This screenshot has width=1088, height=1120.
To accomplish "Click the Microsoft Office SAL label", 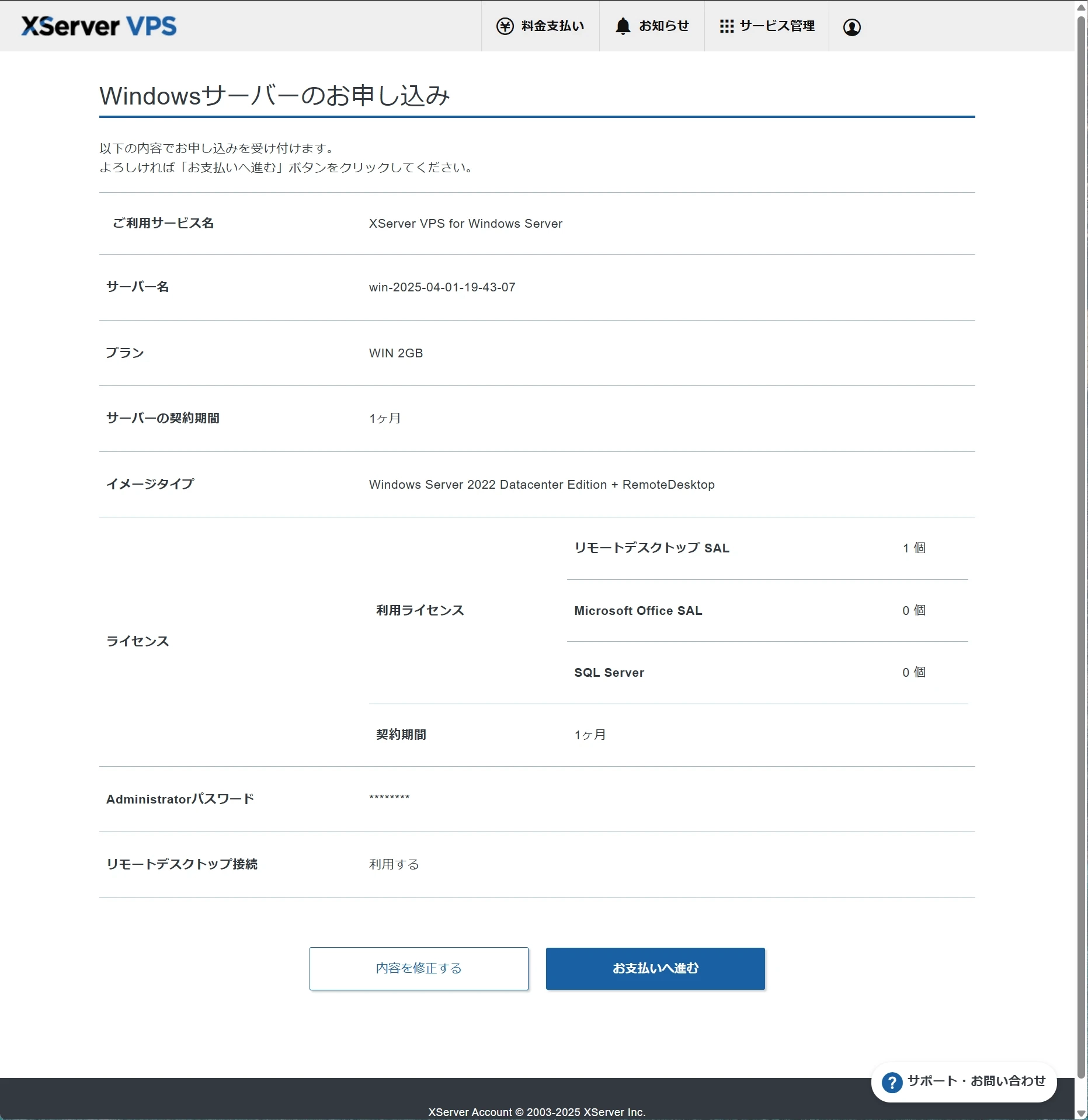I will point(638,611).
